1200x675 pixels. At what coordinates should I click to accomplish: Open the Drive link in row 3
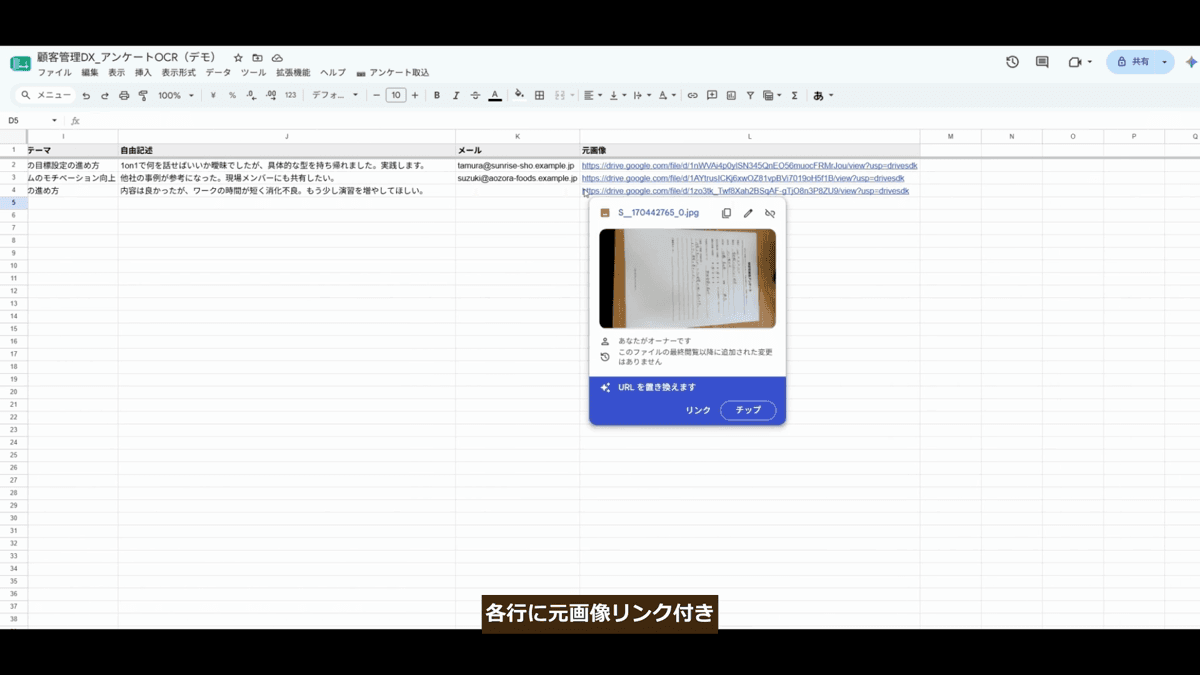click(x=742, y=178)
